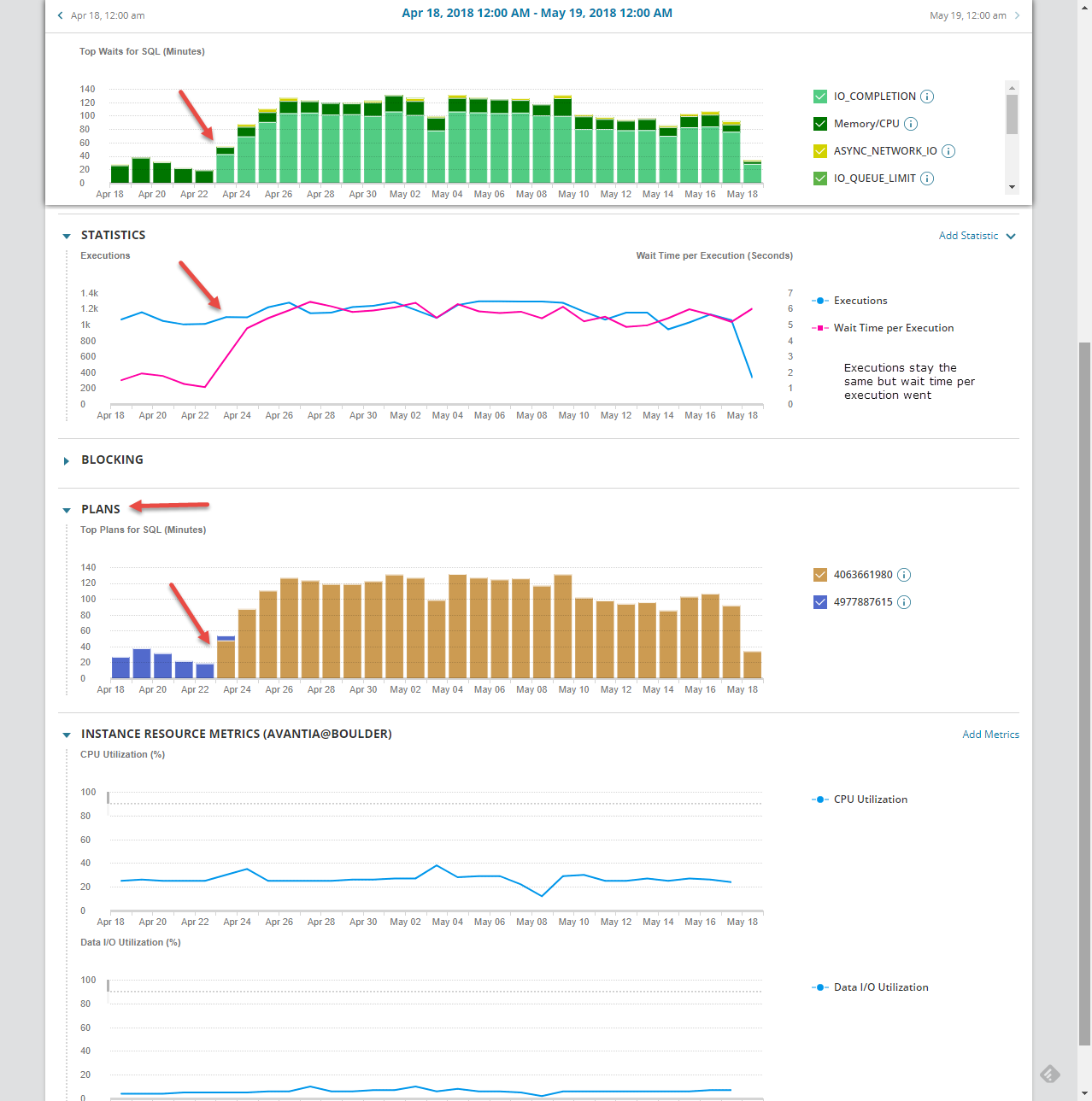1092x1101 pixels.
Task: Go to next period May 19 arrow
Action: 1017,15
